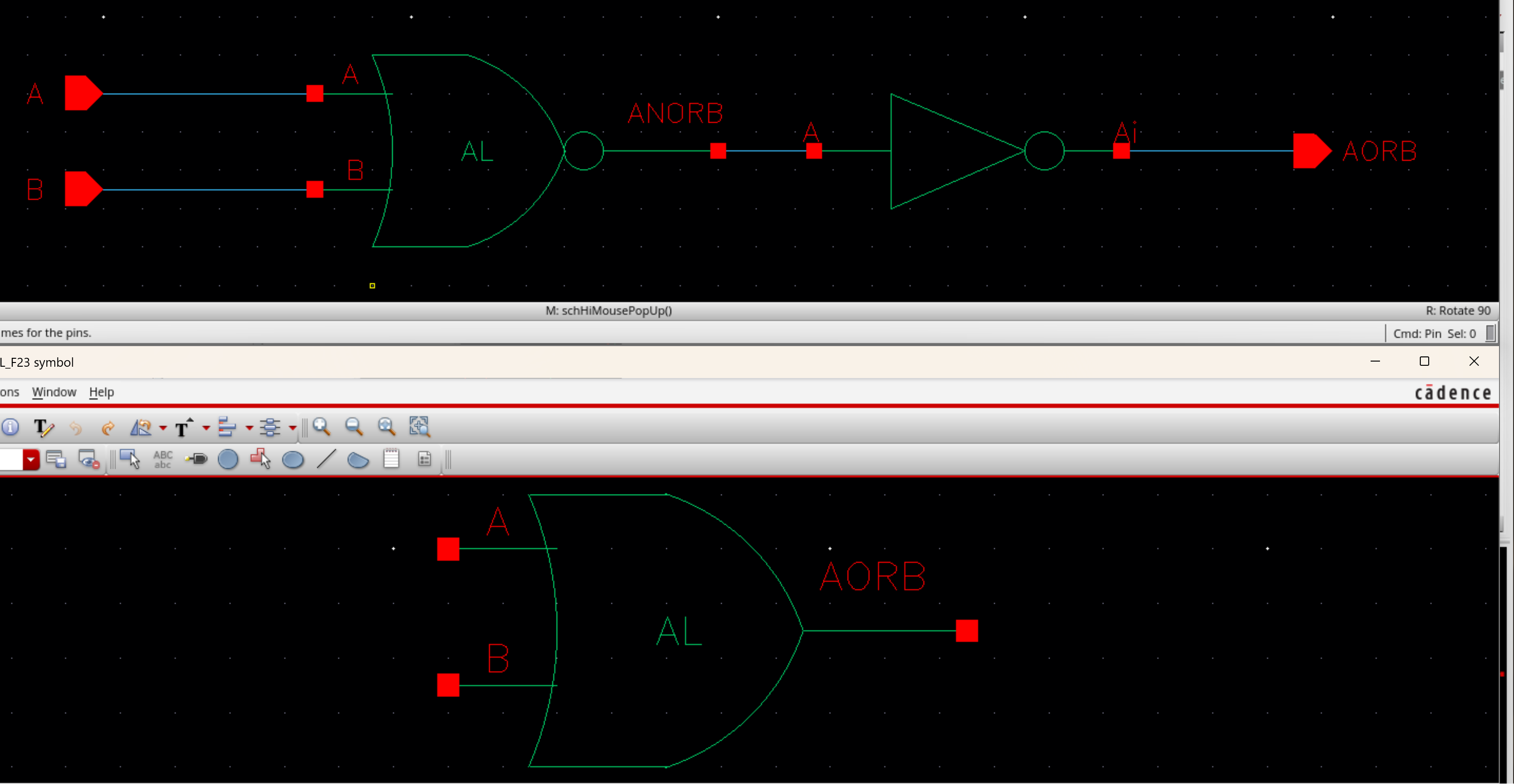Click the Zoom Out magnifier icon
1514x784 pixels.
354,427
